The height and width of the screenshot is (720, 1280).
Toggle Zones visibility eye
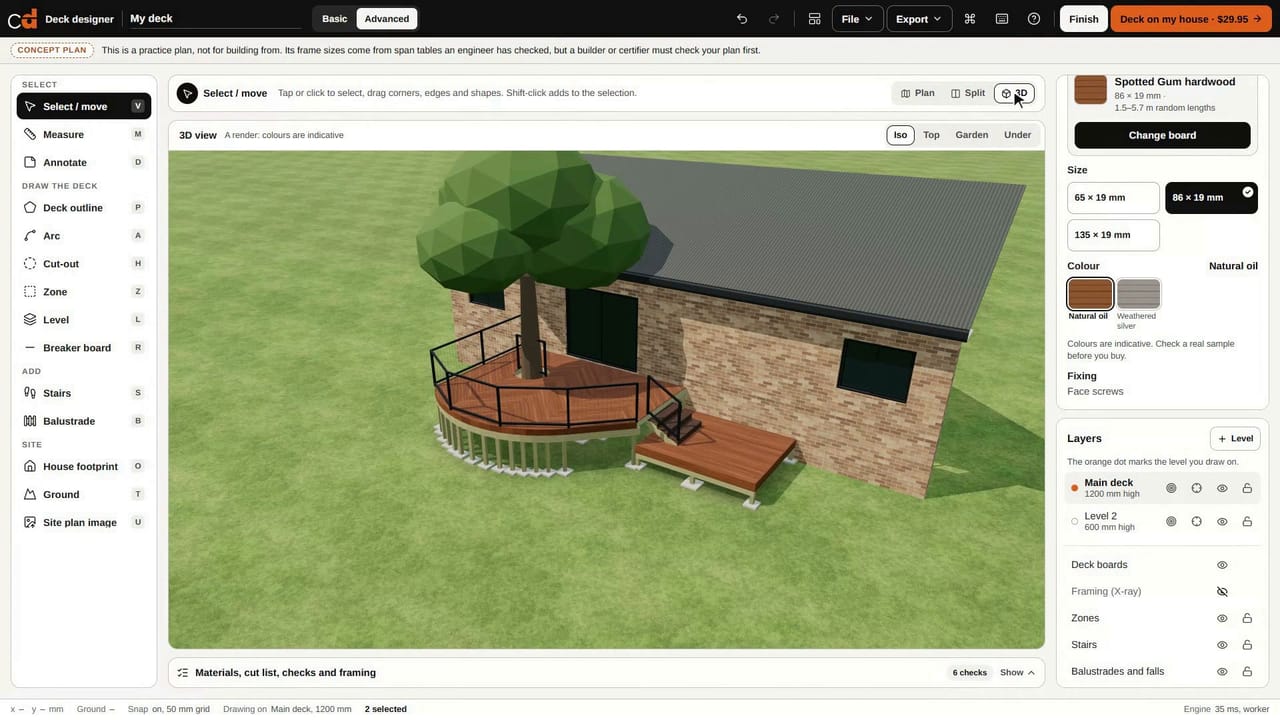pyautogui.click(x=1222, y=618)
